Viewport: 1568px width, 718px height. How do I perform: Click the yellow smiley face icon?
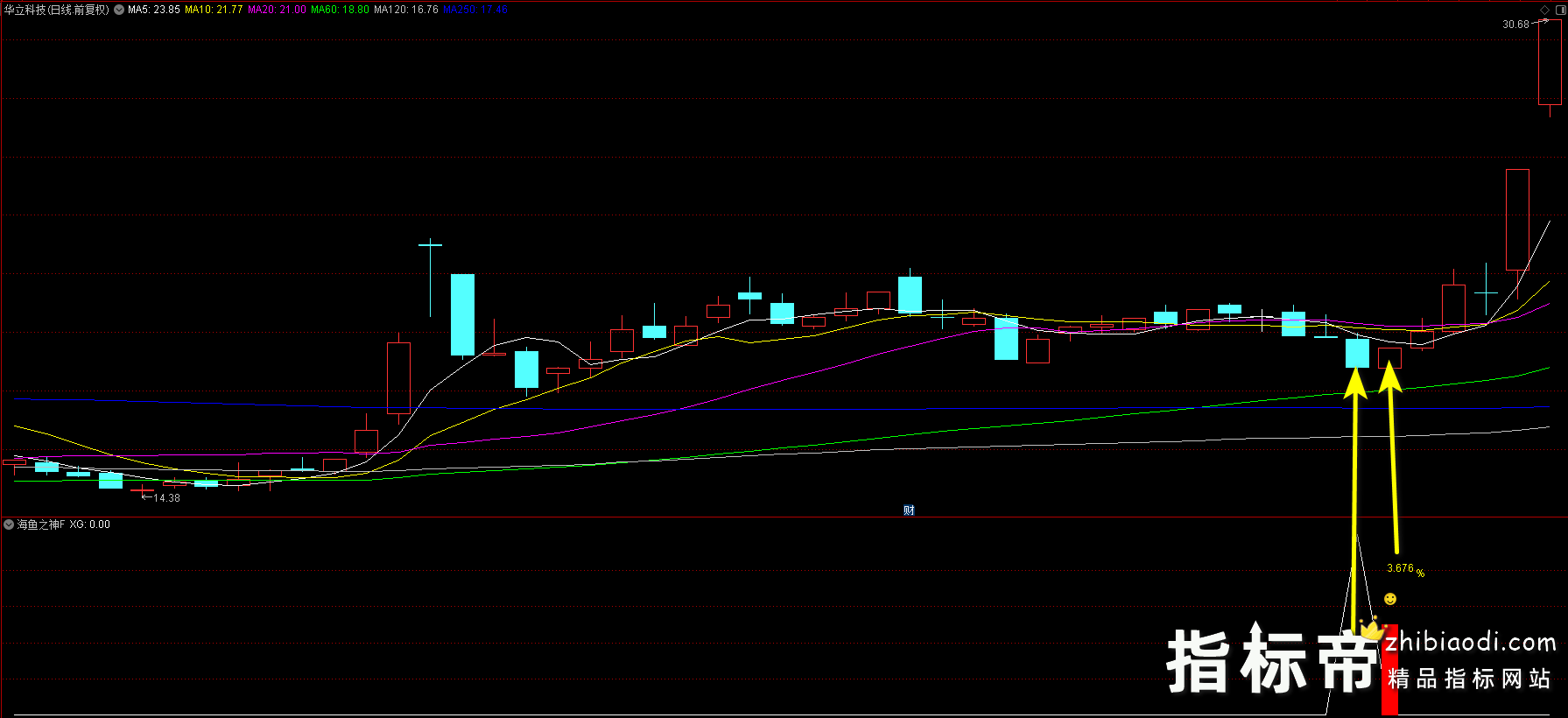pyautogui.click(x=1390, y=599)
